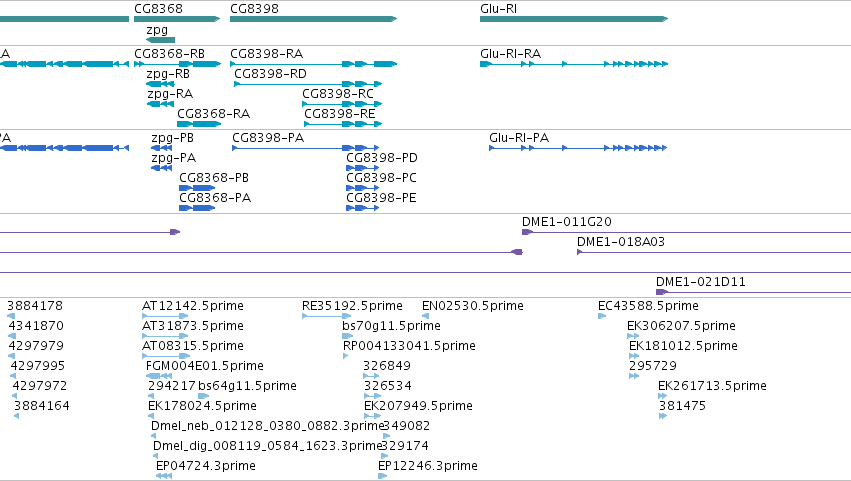Image resolution: width=851 pixels, height=481 pixels.
Task: Click the AT31873.5prime EST label
Action: (193, 326)
